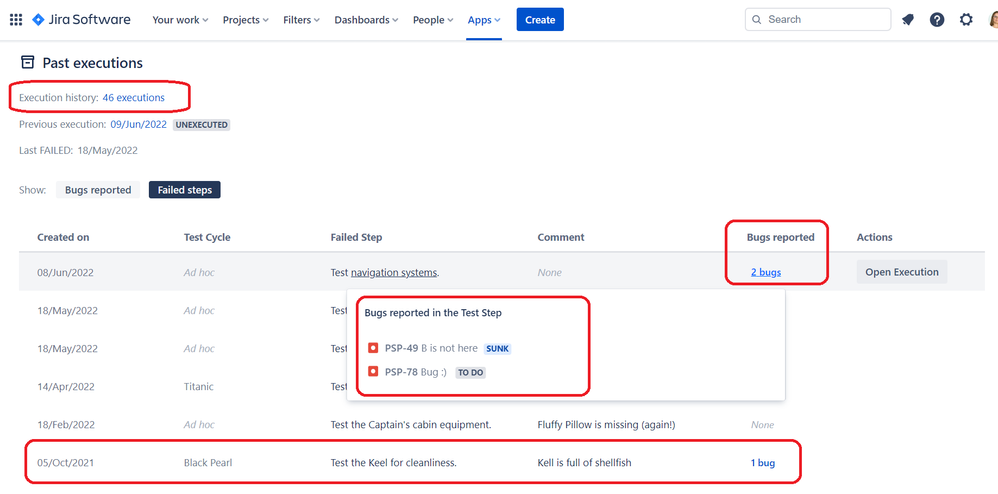This screenshot has width=998, height=494.
Task: Click the TO DO status badge
Action: click(x=470, y=372)
